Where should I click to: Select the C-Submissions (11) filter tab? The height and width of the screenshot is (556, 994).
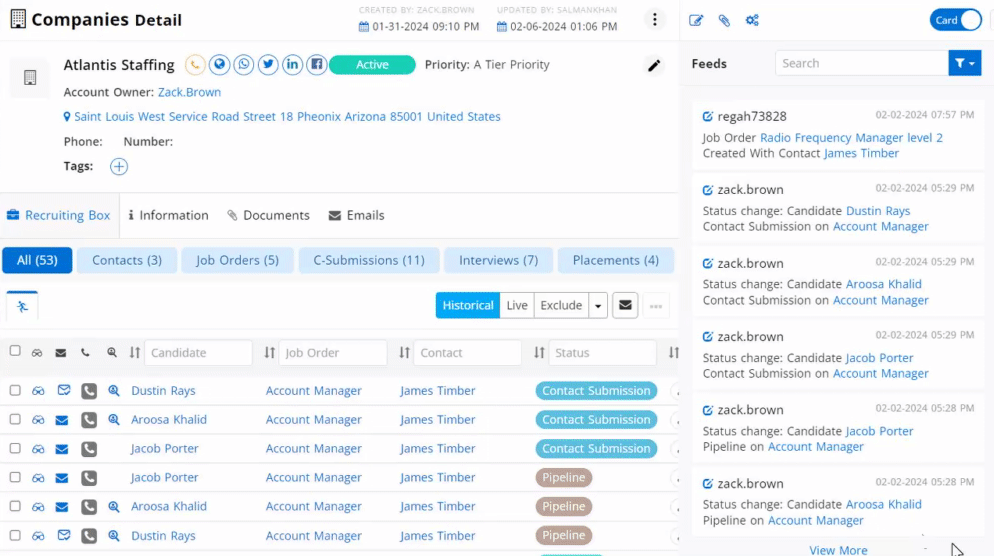[369, 261]
